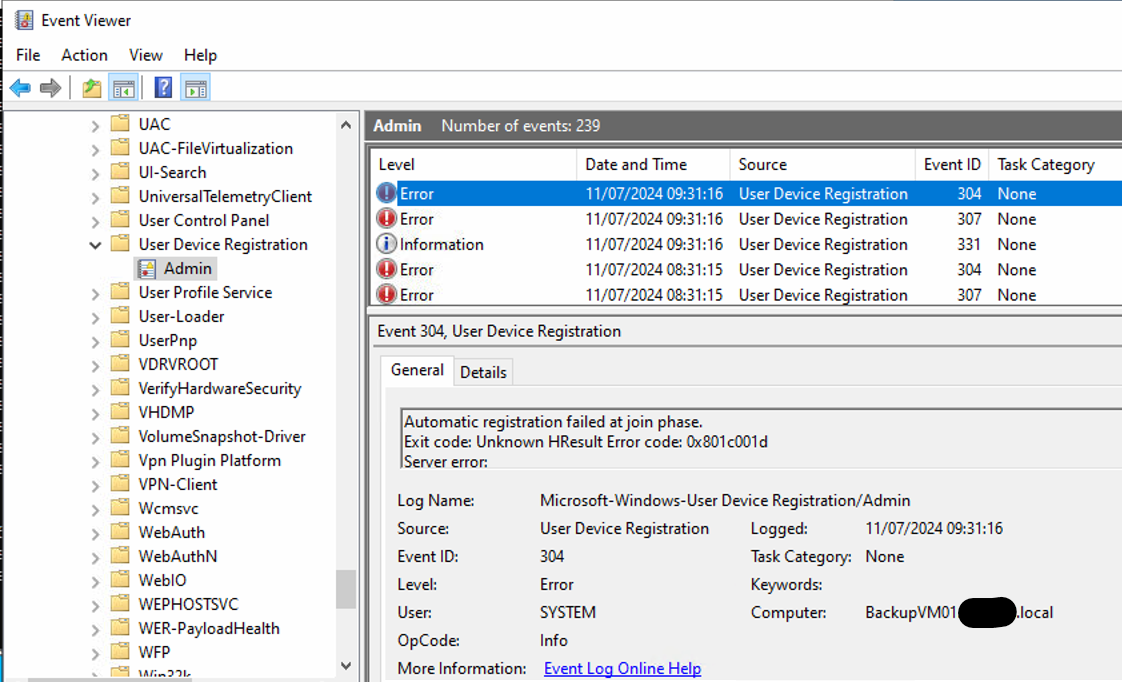Click the 'Event 304, User Device Registration' heading
The image size is (1122, 682).
click(499, 331)
